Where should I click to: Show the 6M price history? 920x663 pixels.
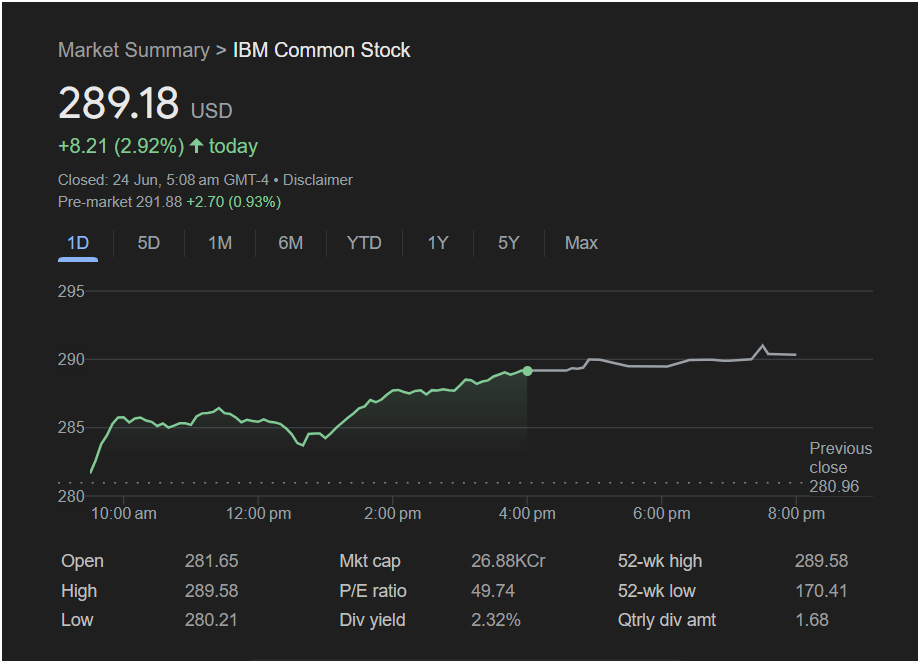coord(290,243)
